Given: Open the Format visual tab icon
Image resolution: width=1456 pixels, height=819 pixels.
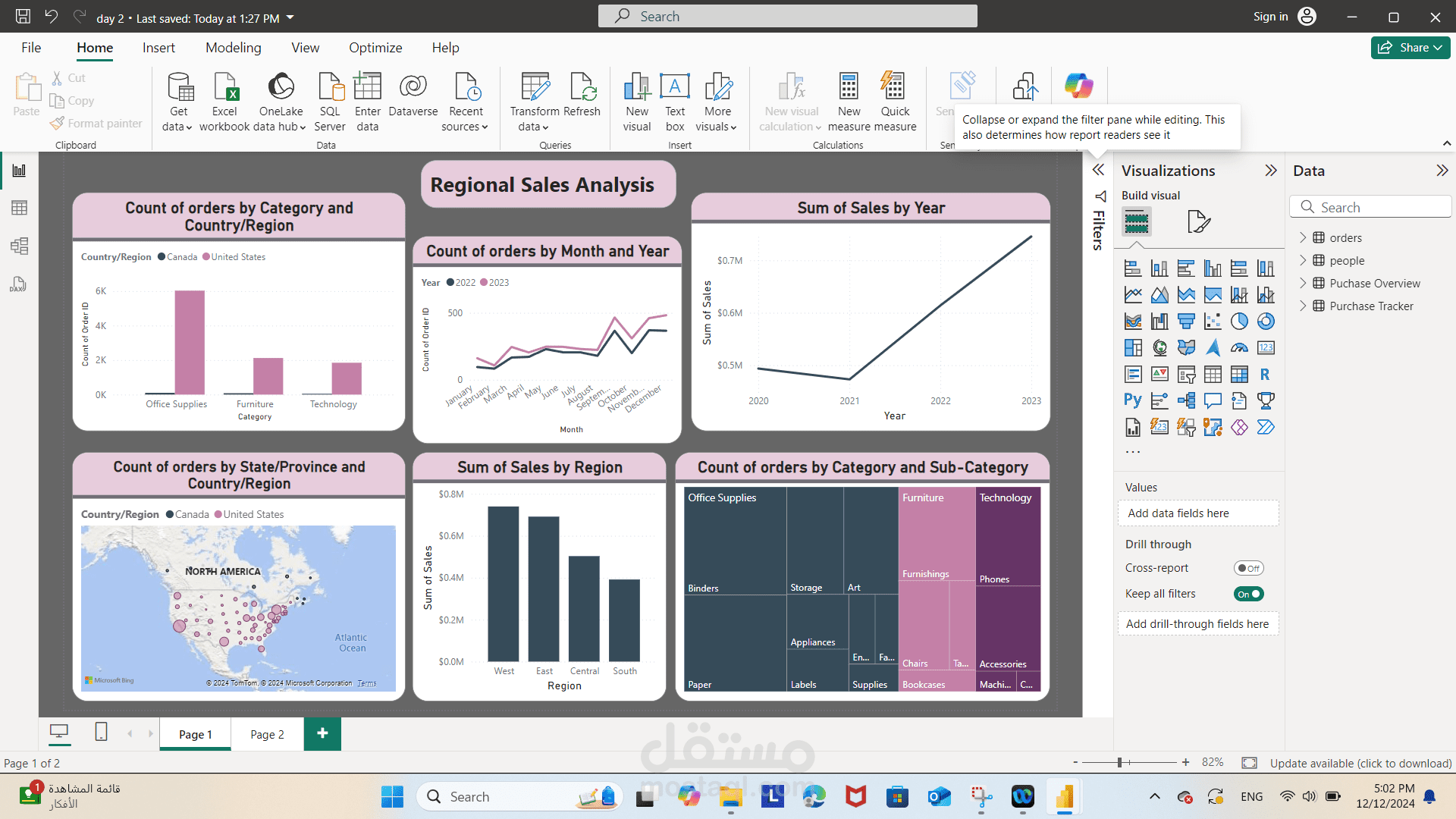Looking at the screenshot, I should (1198, 222).
